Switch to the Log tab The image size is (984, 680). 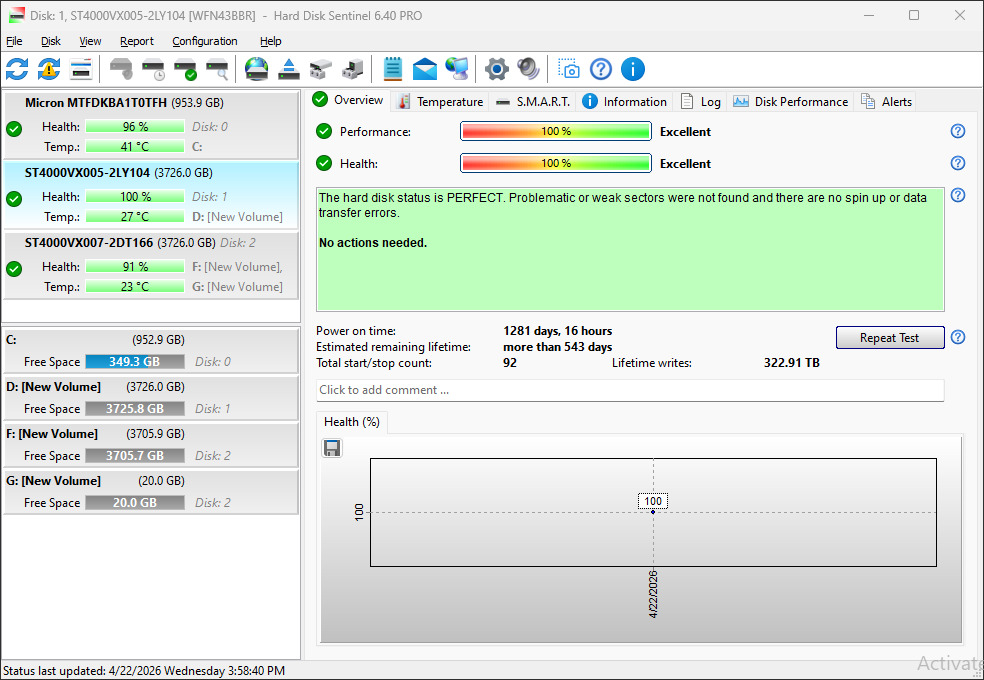pos(700,102)
